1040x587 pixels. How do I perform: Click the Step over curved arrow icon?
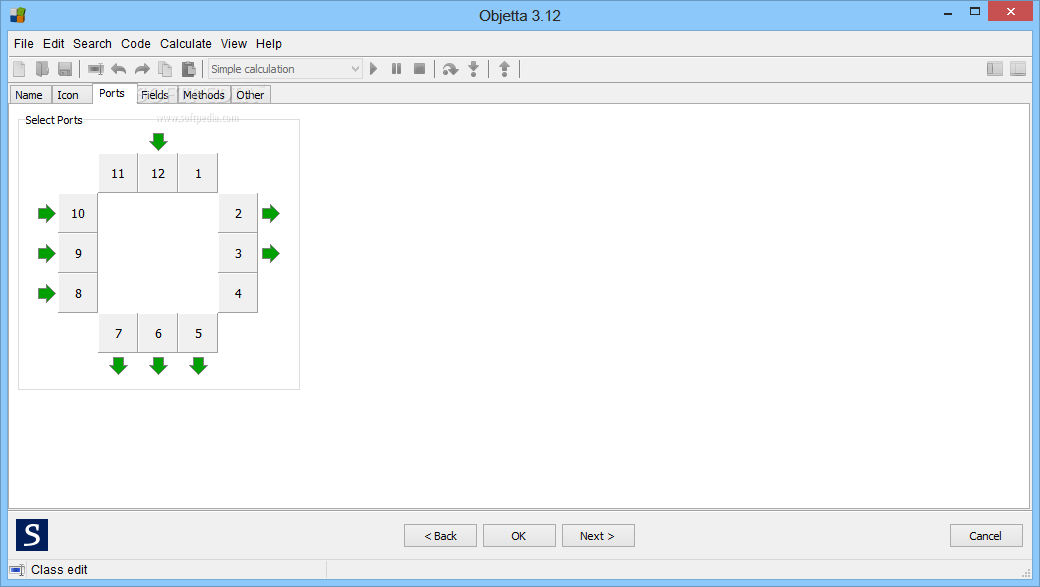(450, 69)
